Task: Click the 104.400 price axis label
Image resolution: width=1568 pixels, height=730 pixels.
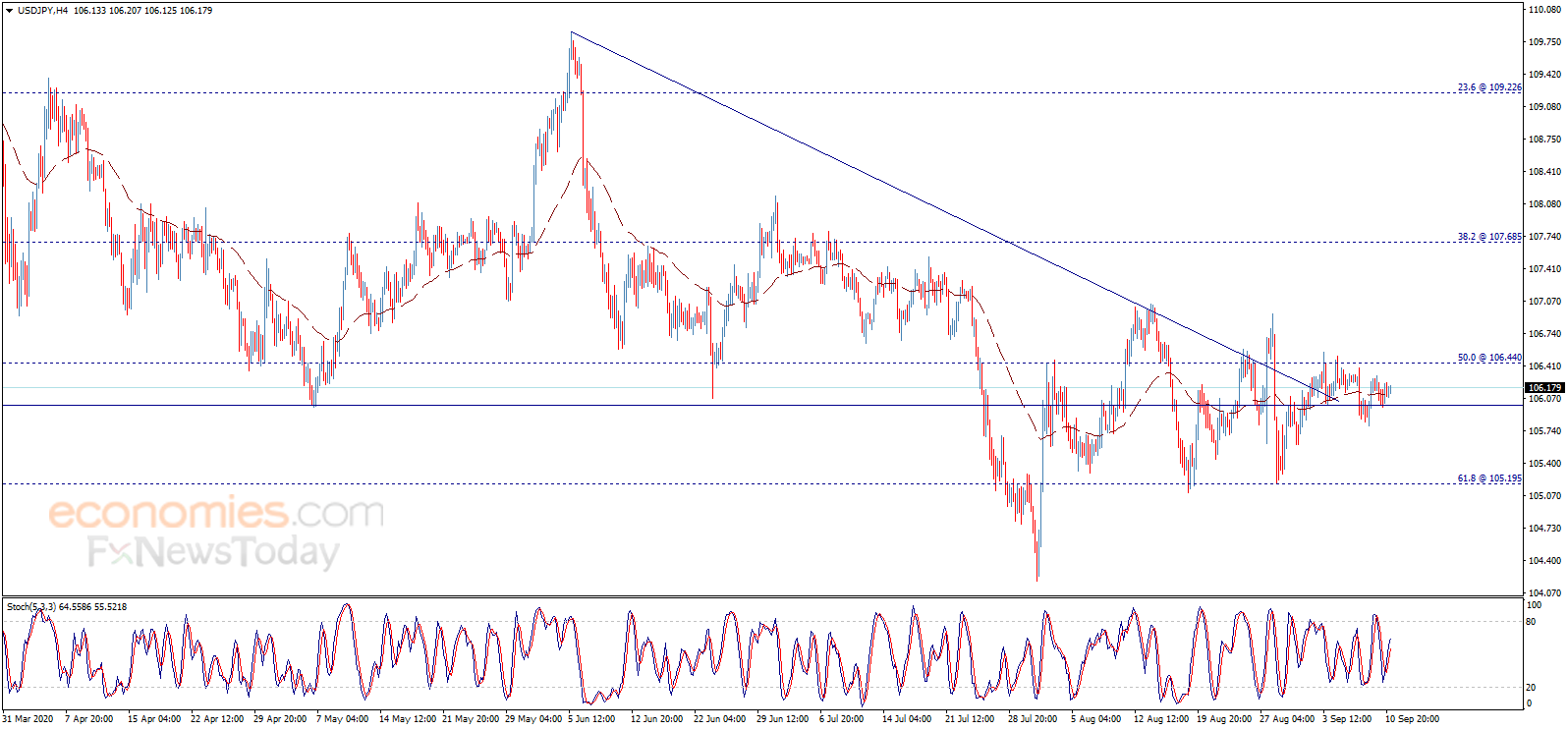Action: (x=1545, y=561)
